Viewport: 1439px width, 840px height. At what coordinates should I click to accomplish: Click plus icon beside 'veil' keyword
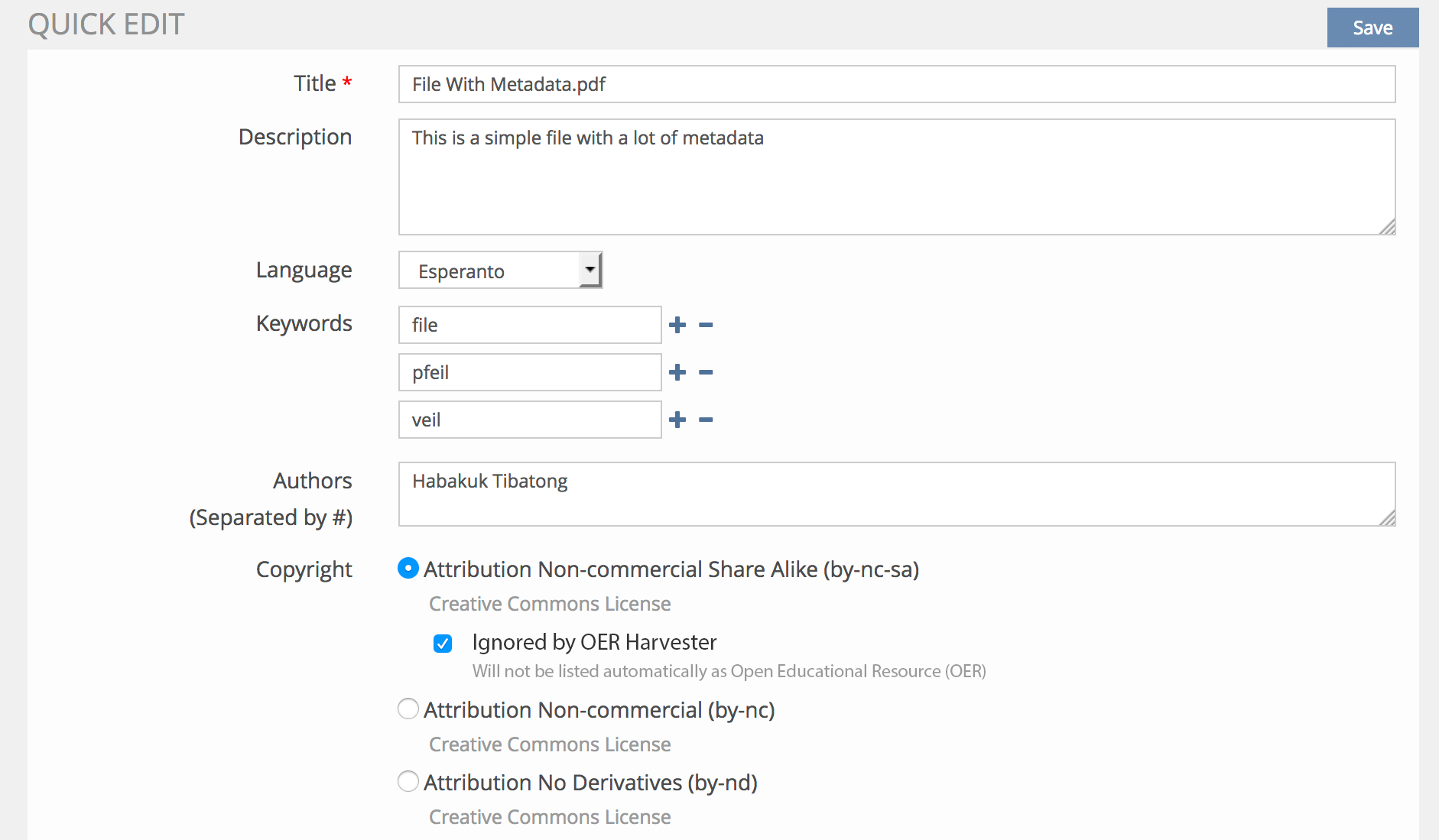pos(677,420)
